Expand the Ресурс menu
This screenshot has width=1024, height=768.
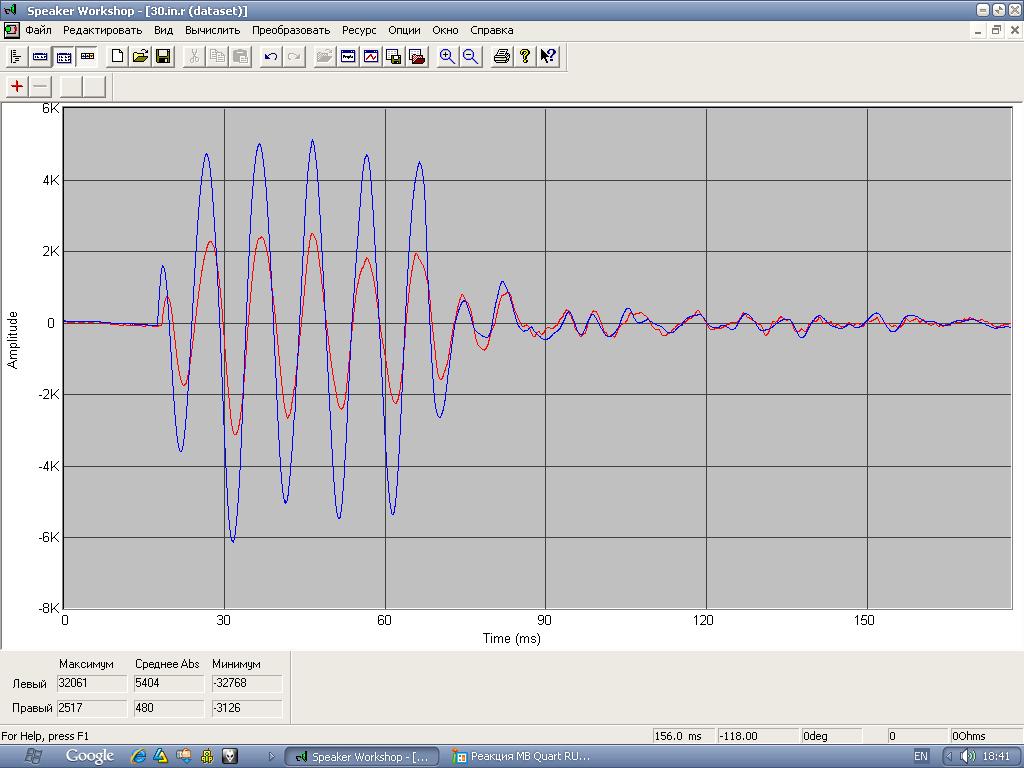pos(359,30)
